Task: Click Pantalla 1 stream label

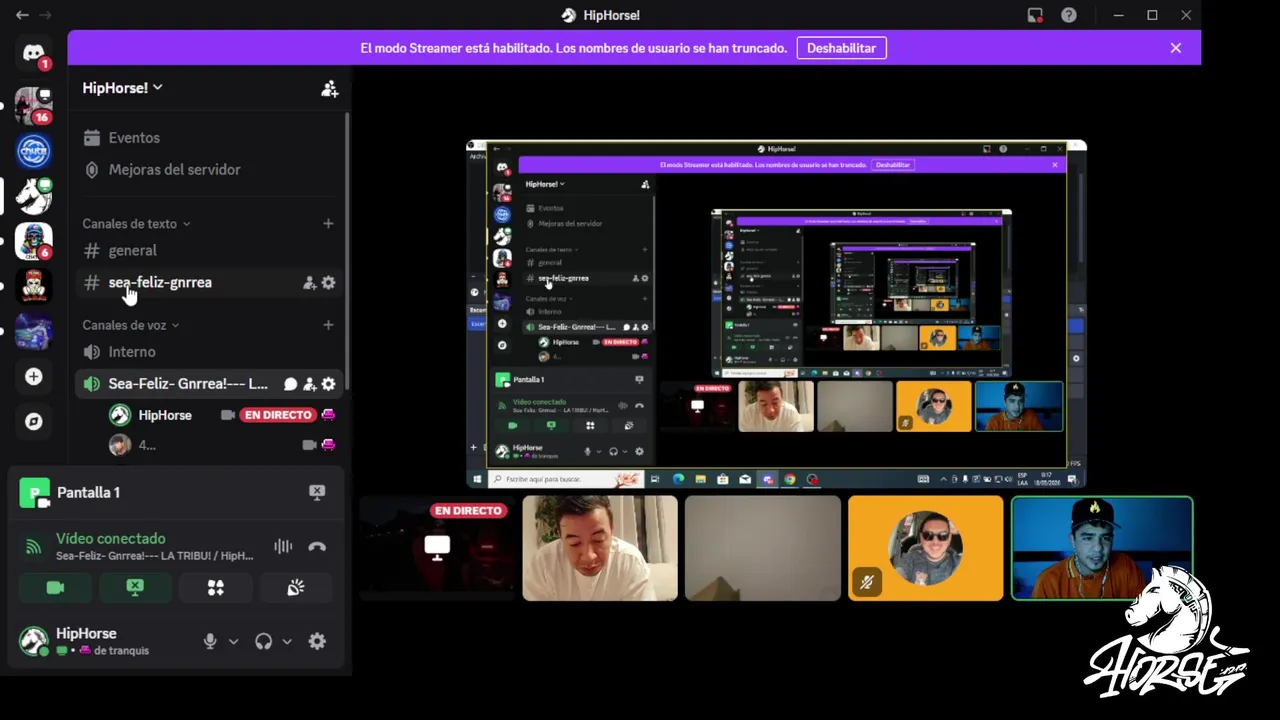Action: click(x=88, y=493)
